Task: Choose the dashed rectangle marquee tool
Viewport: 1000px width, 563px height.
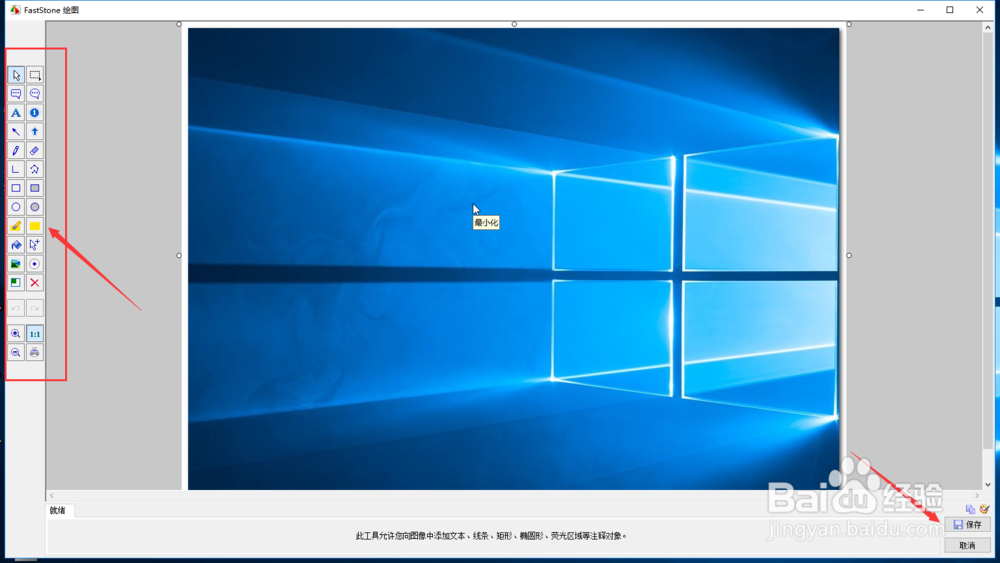Action: click(34, 75)
